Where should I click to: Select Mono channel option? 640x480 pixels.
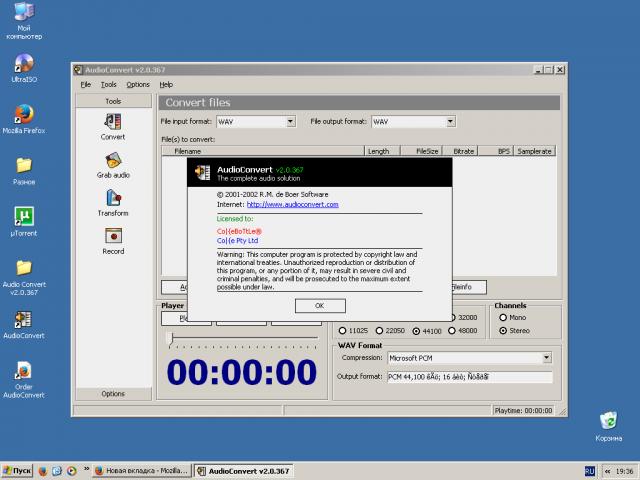coord(503,317)
